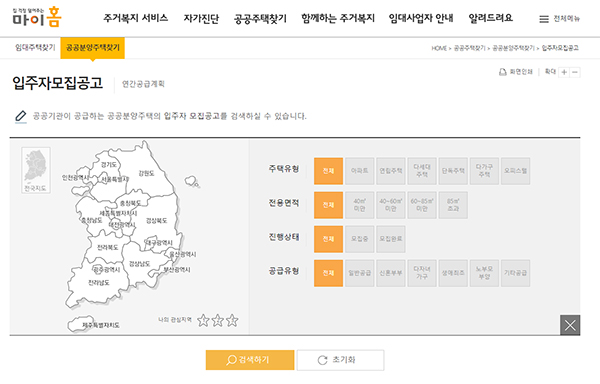Toggle the 다가구주택 housing type
The image size is (600, 384).
tap(484, 171)
